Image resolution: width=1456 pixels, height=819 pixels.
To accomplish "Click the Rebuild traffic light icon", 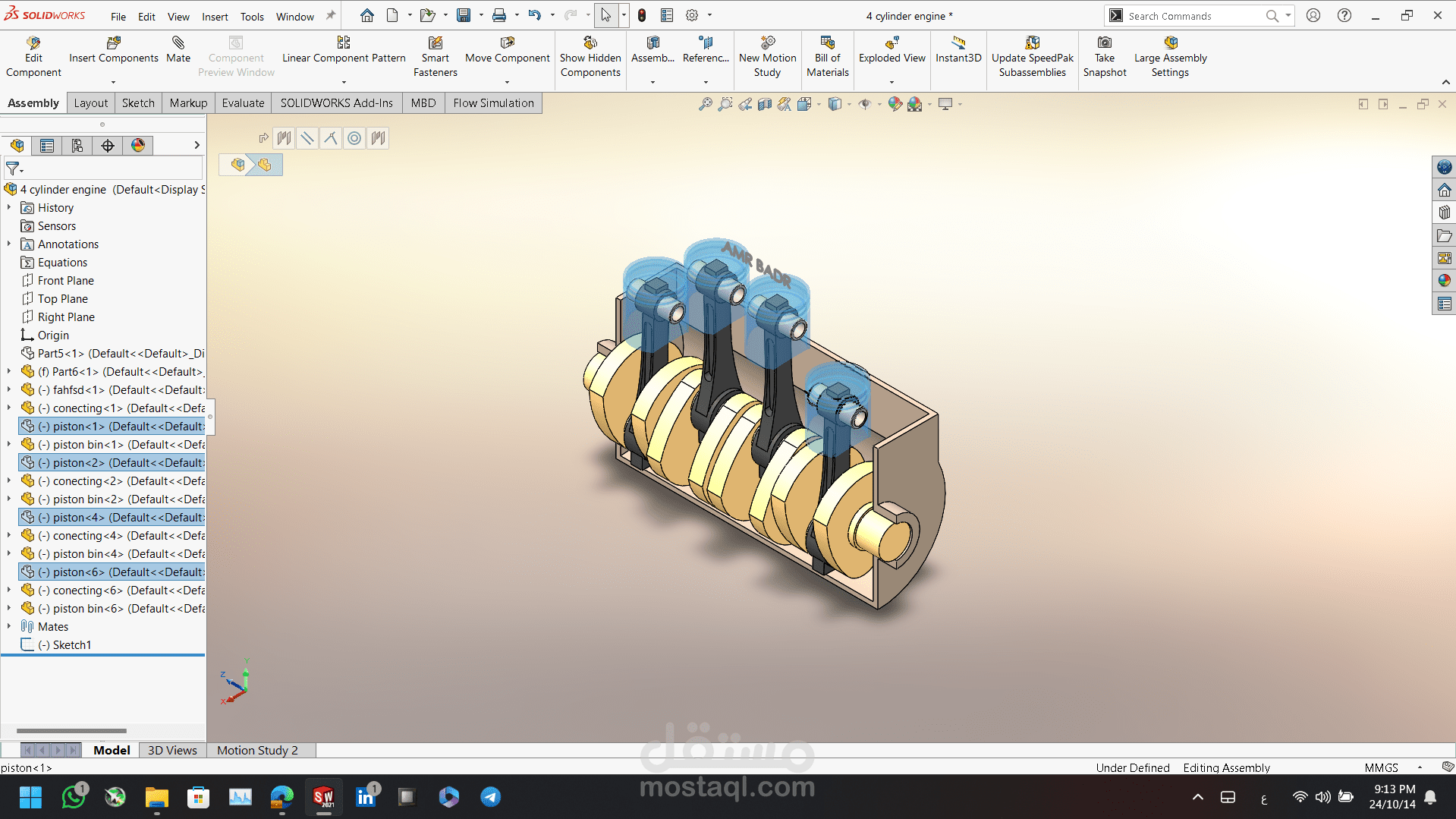I will click(642, 15).
